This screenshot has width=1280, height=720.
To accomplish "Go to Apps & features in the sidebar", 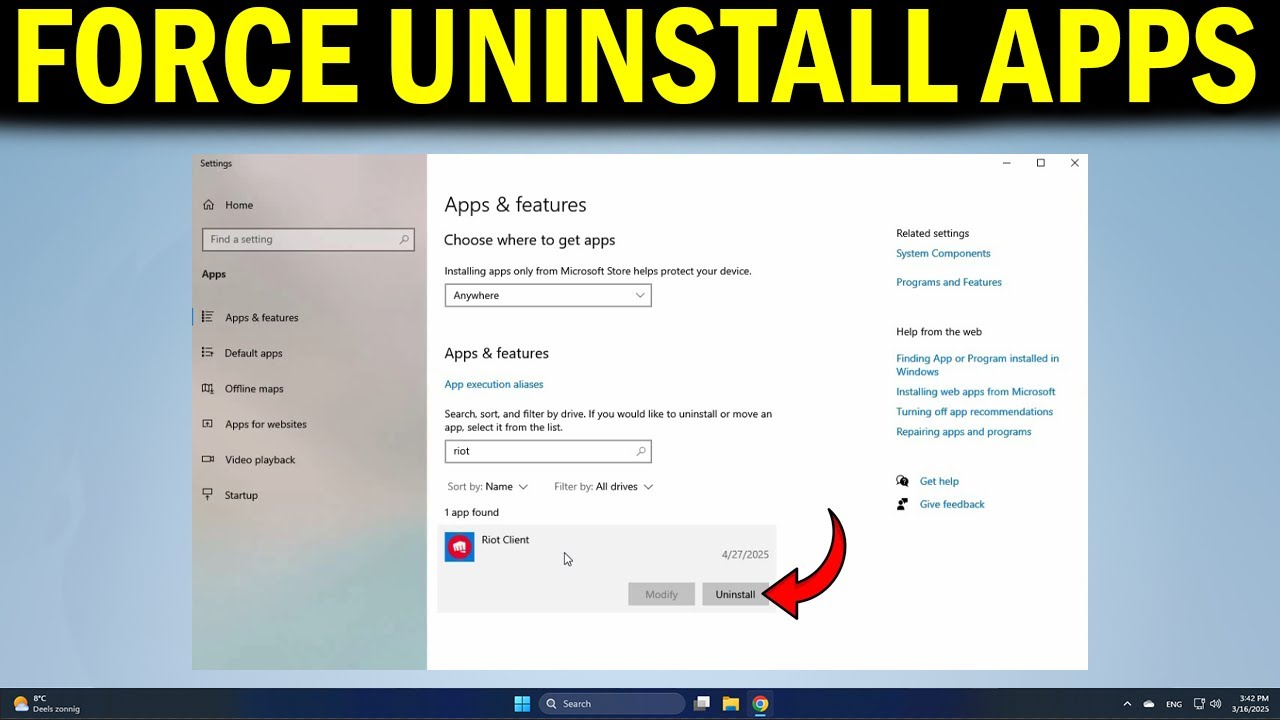I will (x=262, y=318).
